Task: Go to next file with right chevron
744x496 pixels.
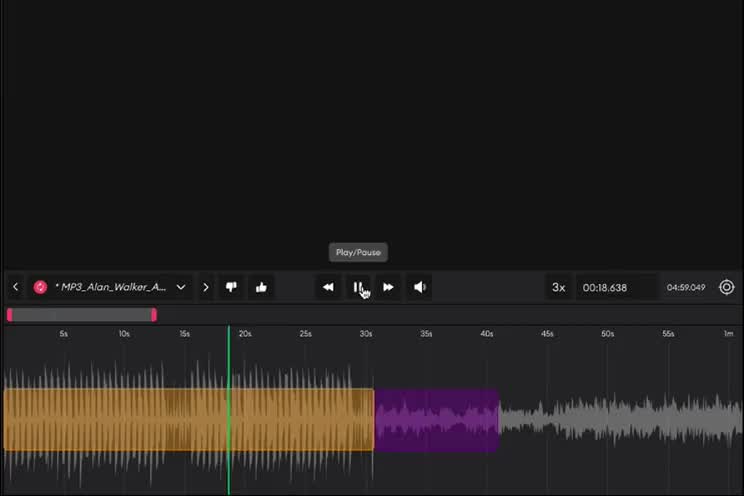Action: point(206,287)
